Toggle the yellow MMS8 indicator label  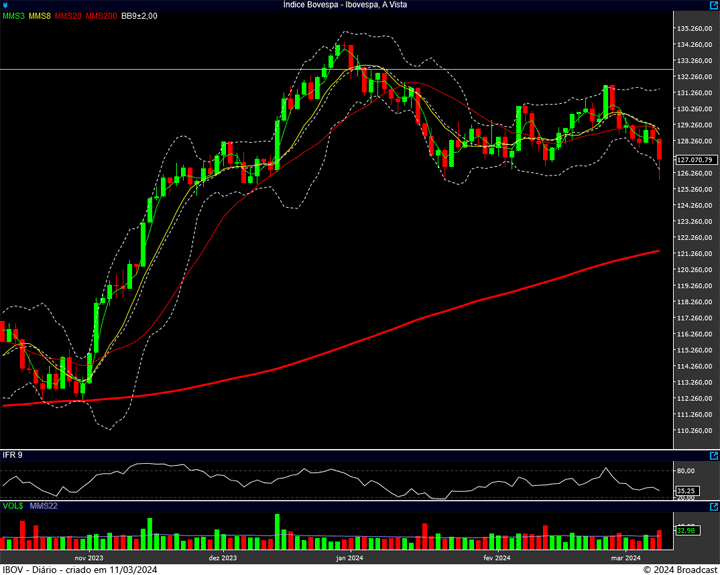[x=40, y=16]
